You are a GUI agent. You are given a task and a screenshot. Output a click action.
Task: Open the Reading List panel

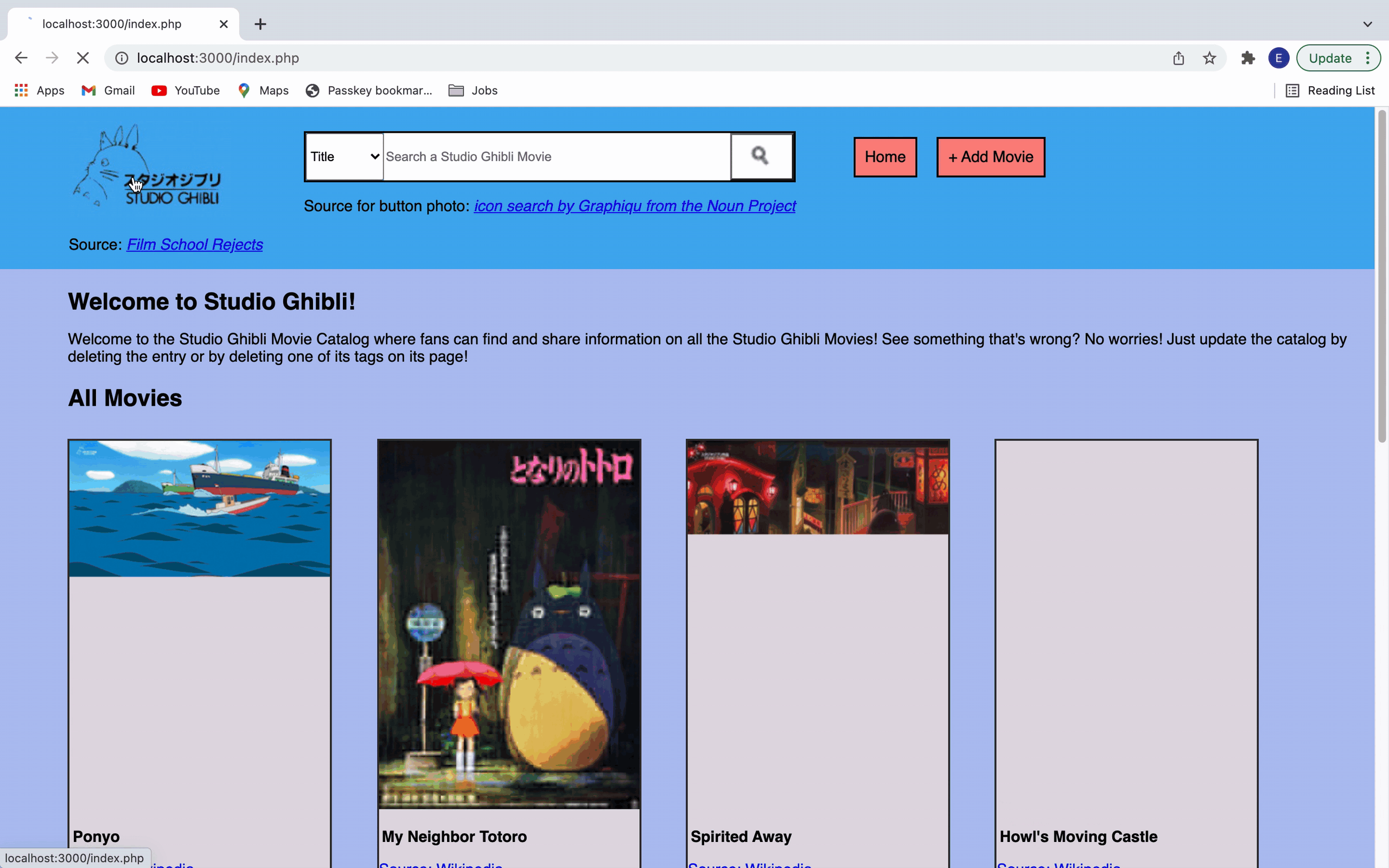(x=1330, y=91)
